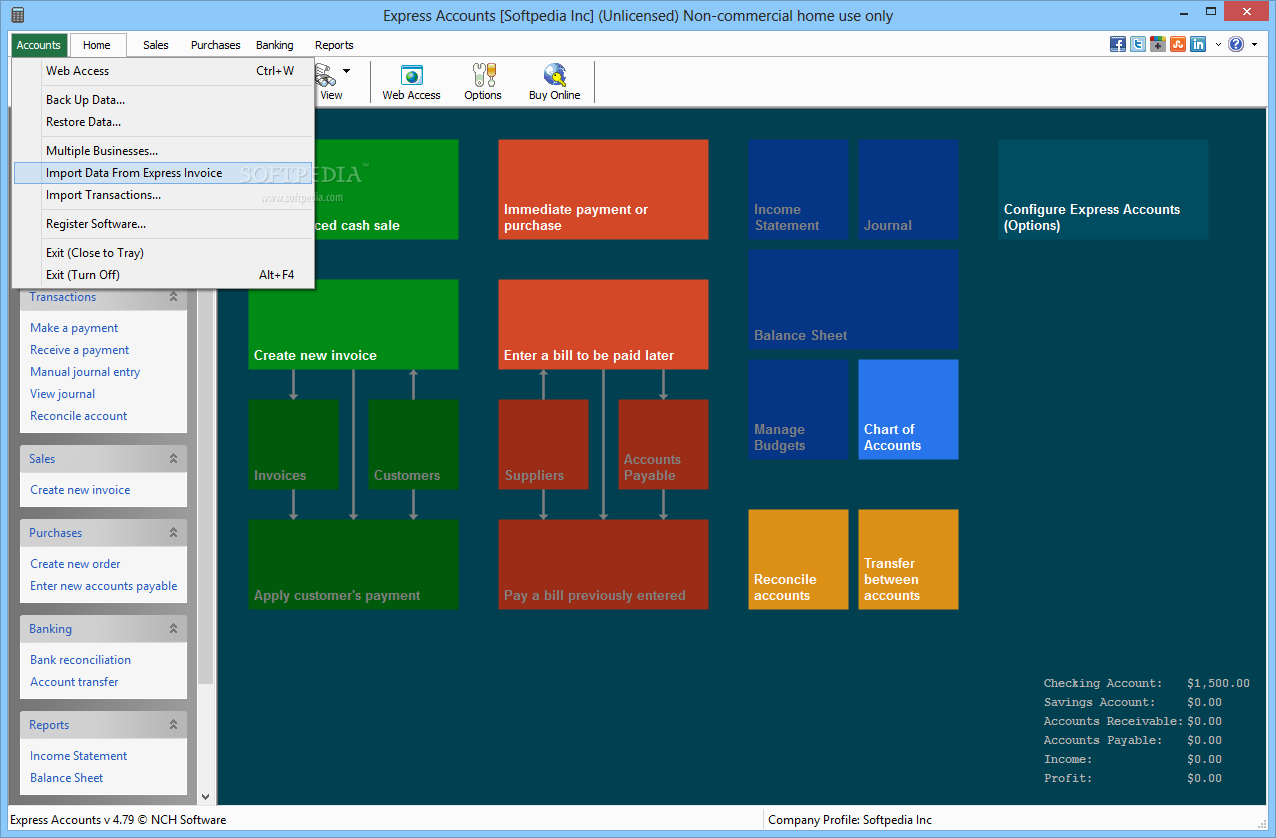Open the Purchases menu tab

point(216,45)
